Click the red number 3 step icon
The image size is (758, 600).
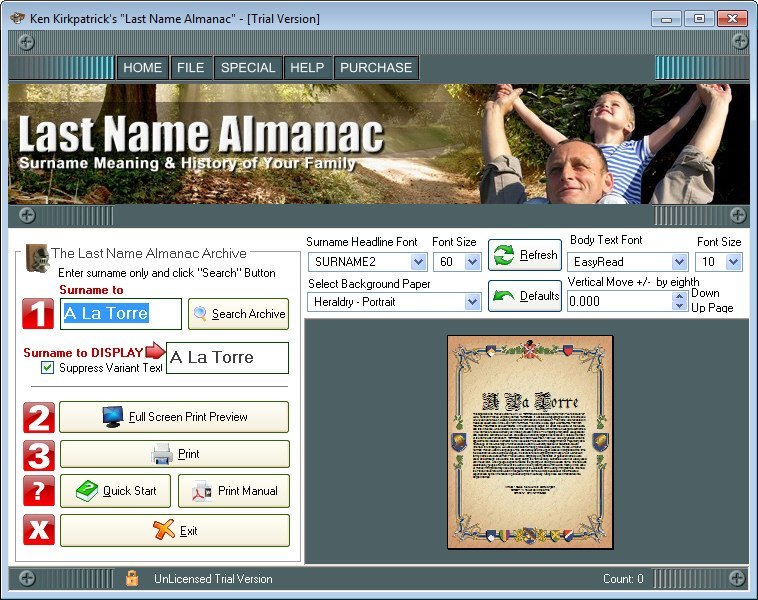39,455
